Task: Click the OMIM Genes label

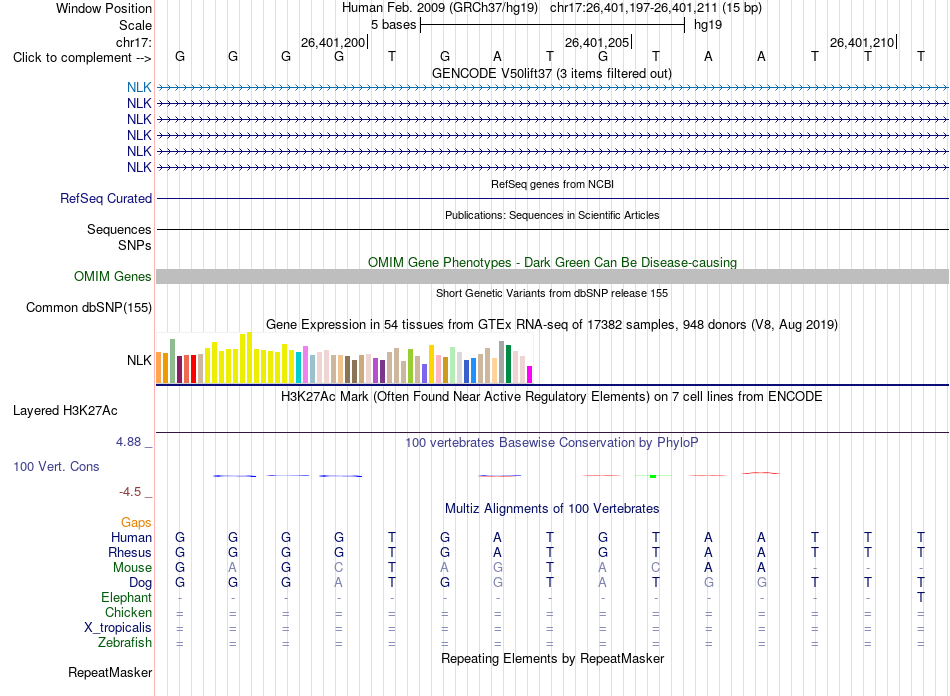Action: pos(112,276)
